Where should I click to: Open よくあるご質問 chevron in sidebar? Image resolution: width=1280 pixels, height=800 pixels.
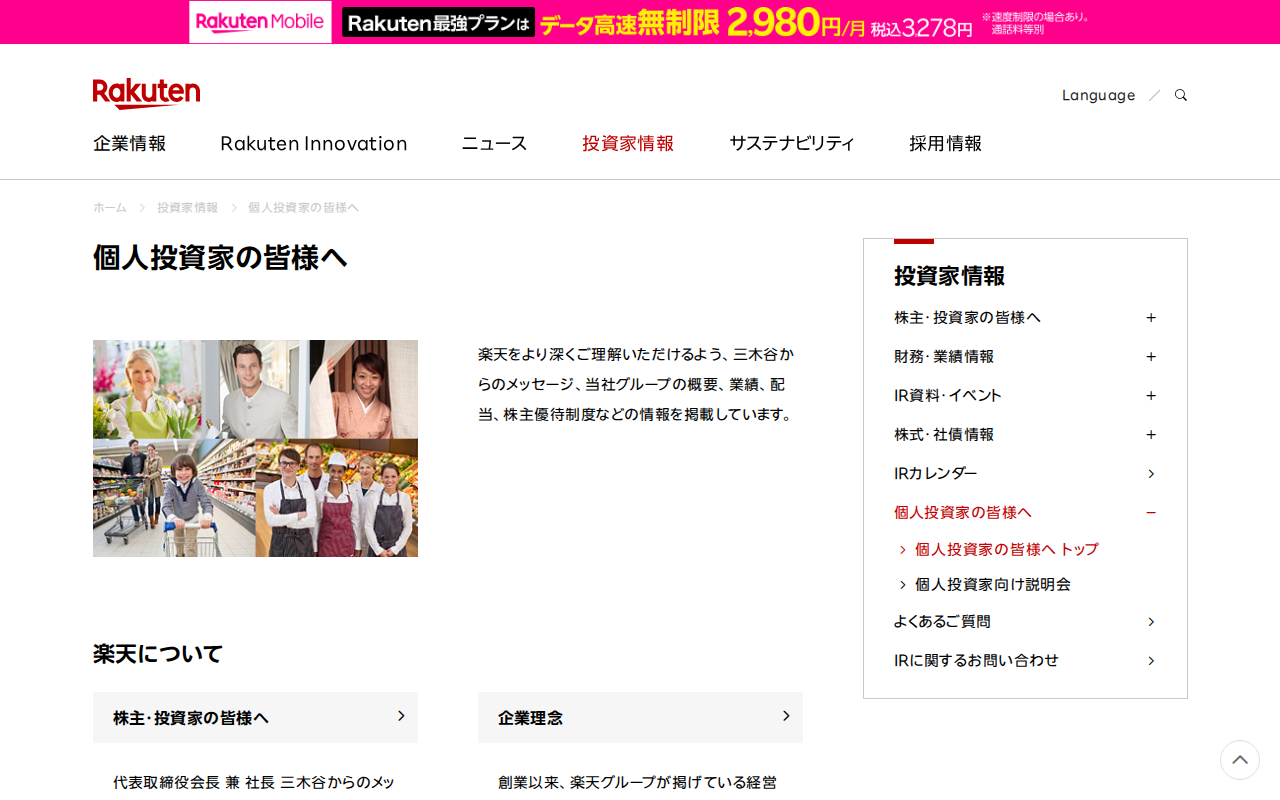click(1151, 622)
